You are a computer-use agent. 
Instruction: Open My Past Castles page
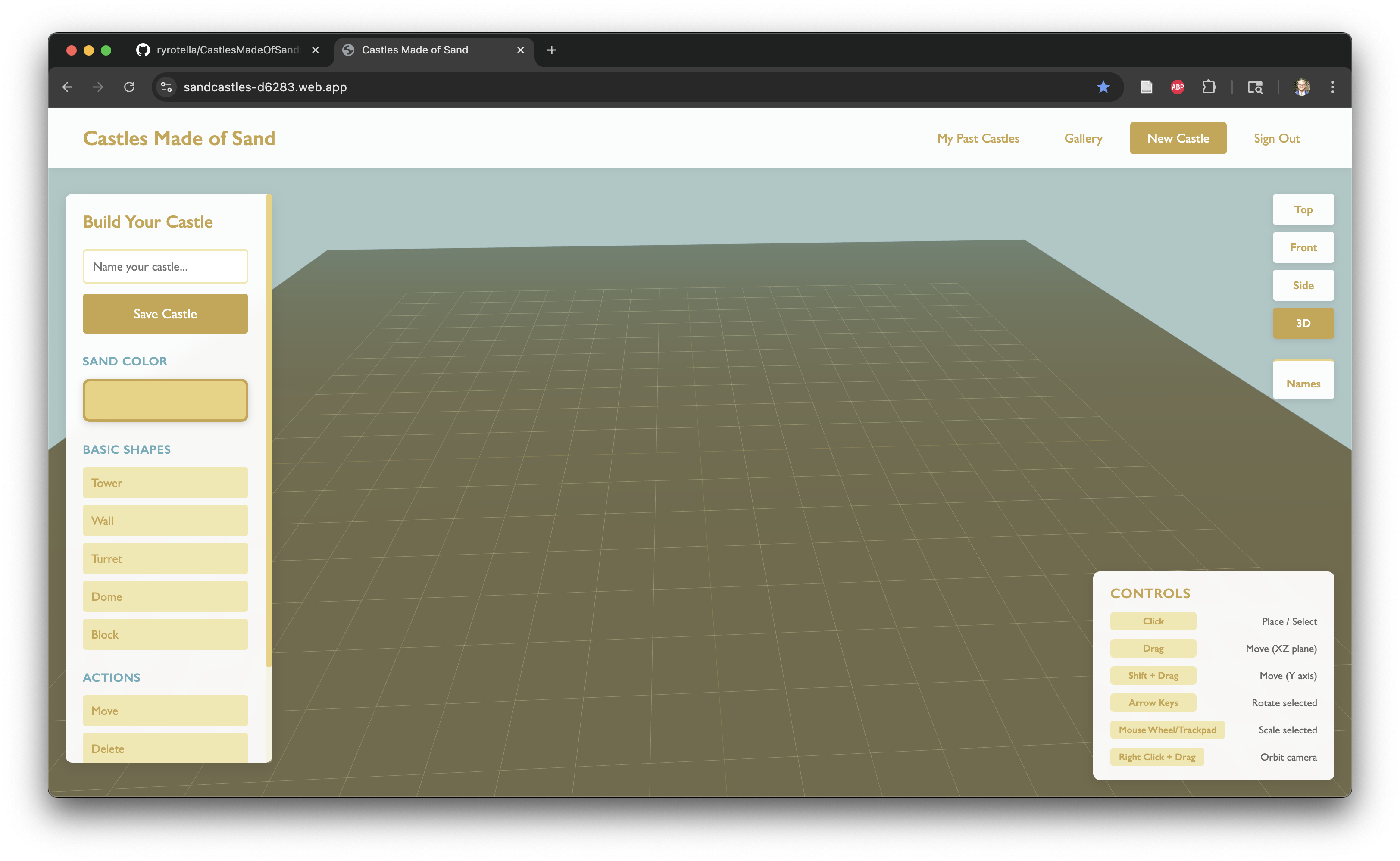pyautogui.click(x=978, y=138)
